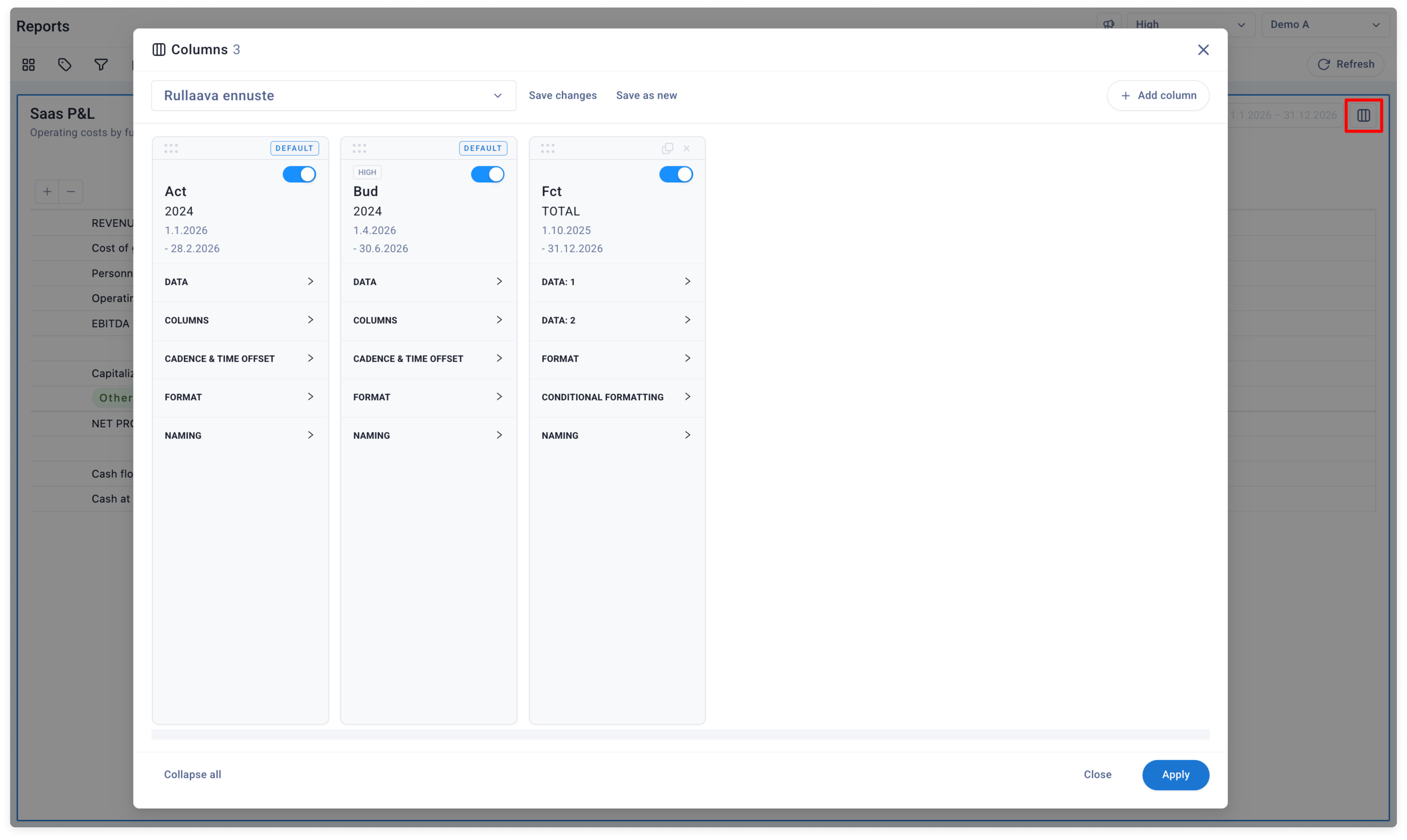Click the Close button in dialog footer
Viewport: 1407px width, 840px height.
[x=1097, y=774]
